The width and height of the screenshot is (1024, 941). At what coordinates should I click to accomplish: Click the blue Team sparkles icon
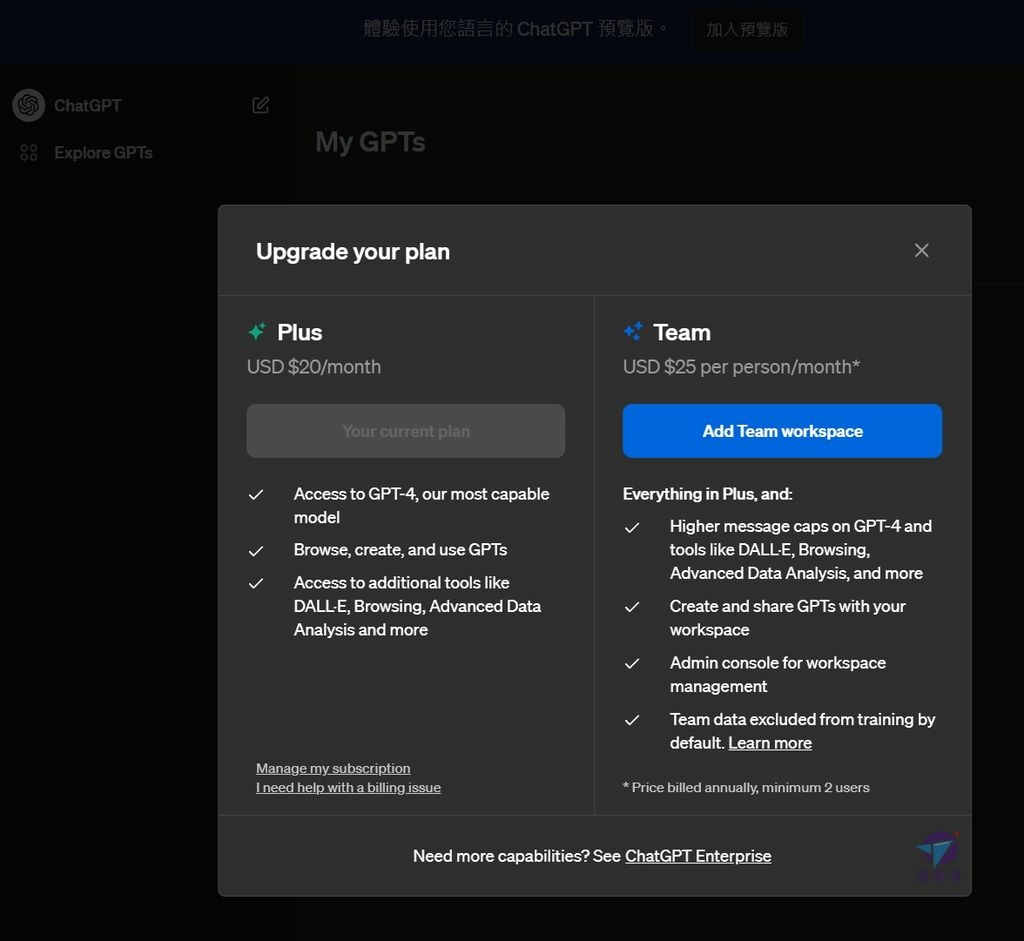(633, 331)
